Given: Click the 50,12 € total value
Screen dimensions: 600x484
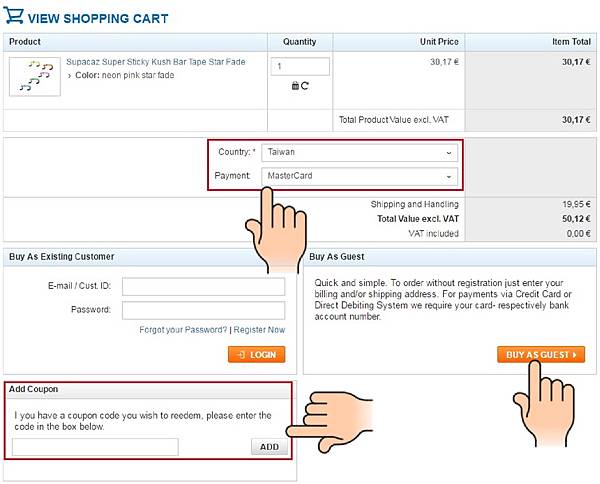Looking at the screenshot, I should click(577, 219).
